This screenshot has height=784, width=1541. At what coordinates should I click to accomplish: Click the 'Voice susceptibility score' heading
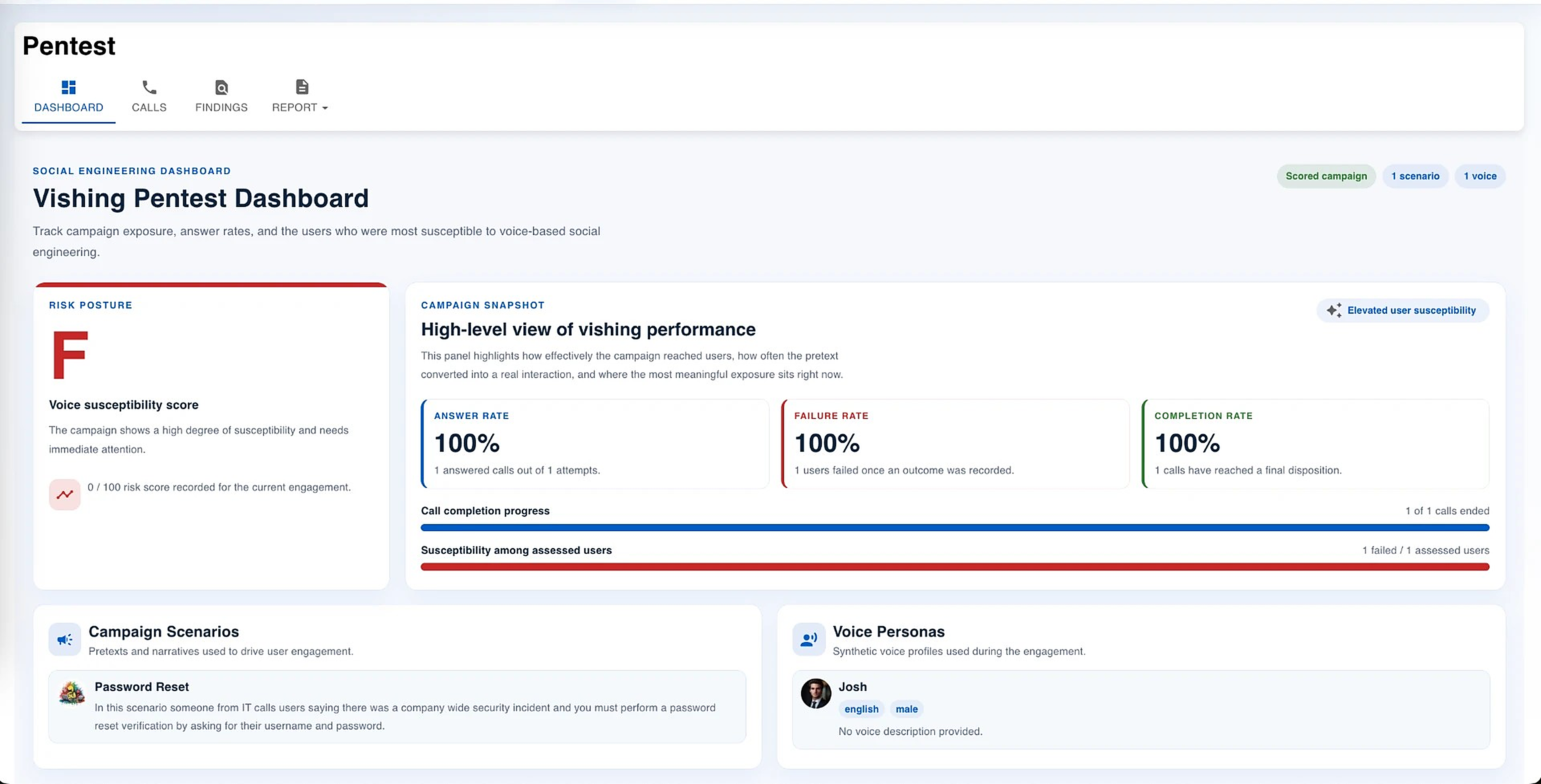click(x=124, y=405)
